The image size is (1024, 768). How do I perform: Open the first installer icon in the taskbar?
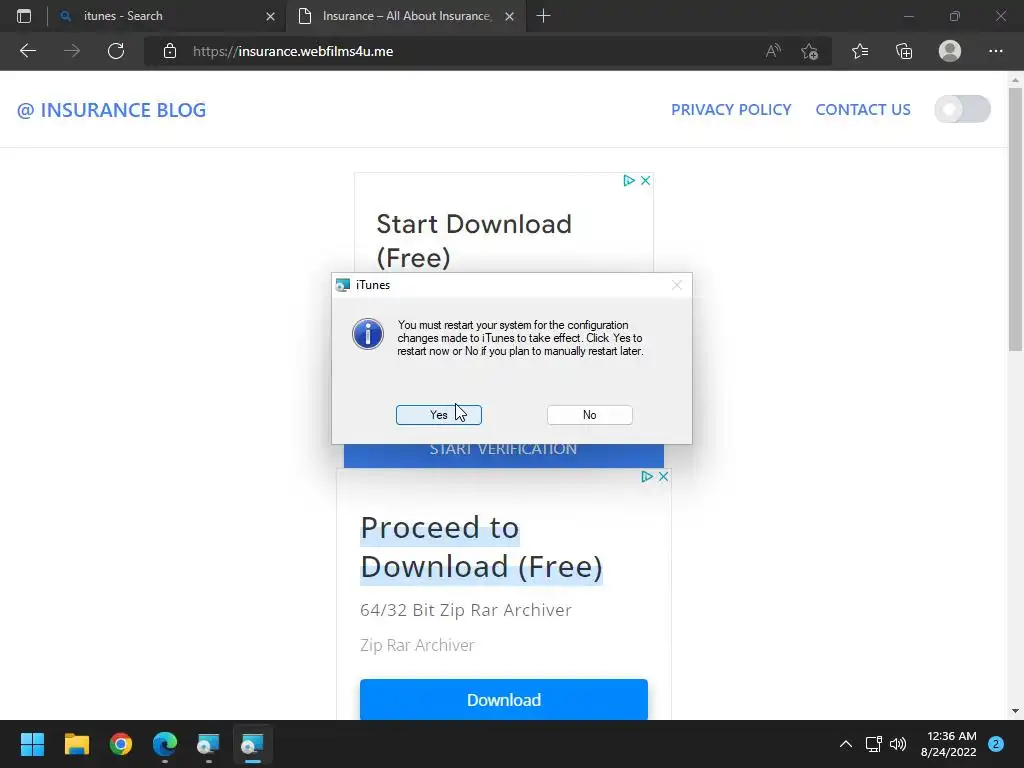[x=208, y=744]
